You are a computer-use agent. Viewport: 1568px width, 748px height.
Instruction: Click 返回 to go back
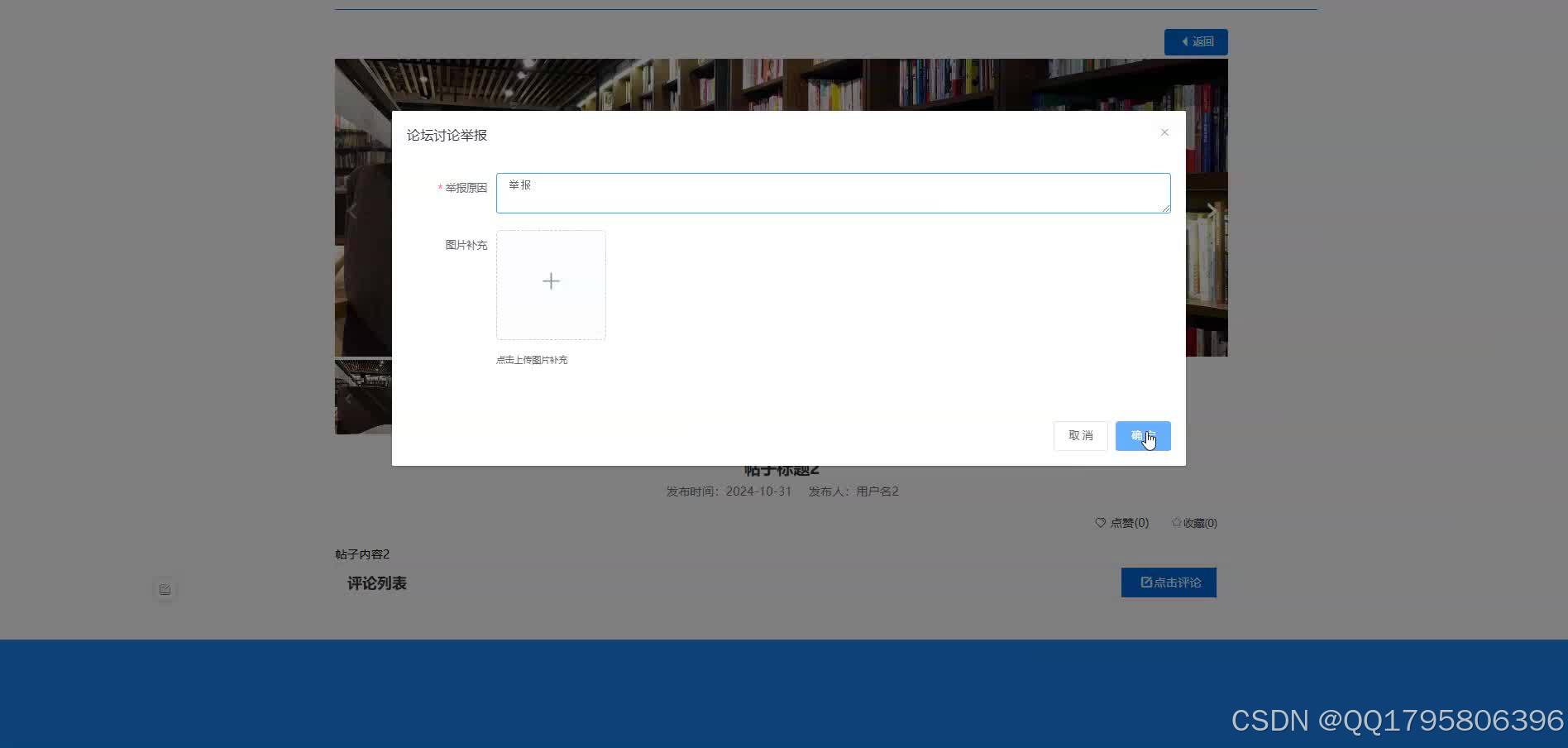[1196, 41]
